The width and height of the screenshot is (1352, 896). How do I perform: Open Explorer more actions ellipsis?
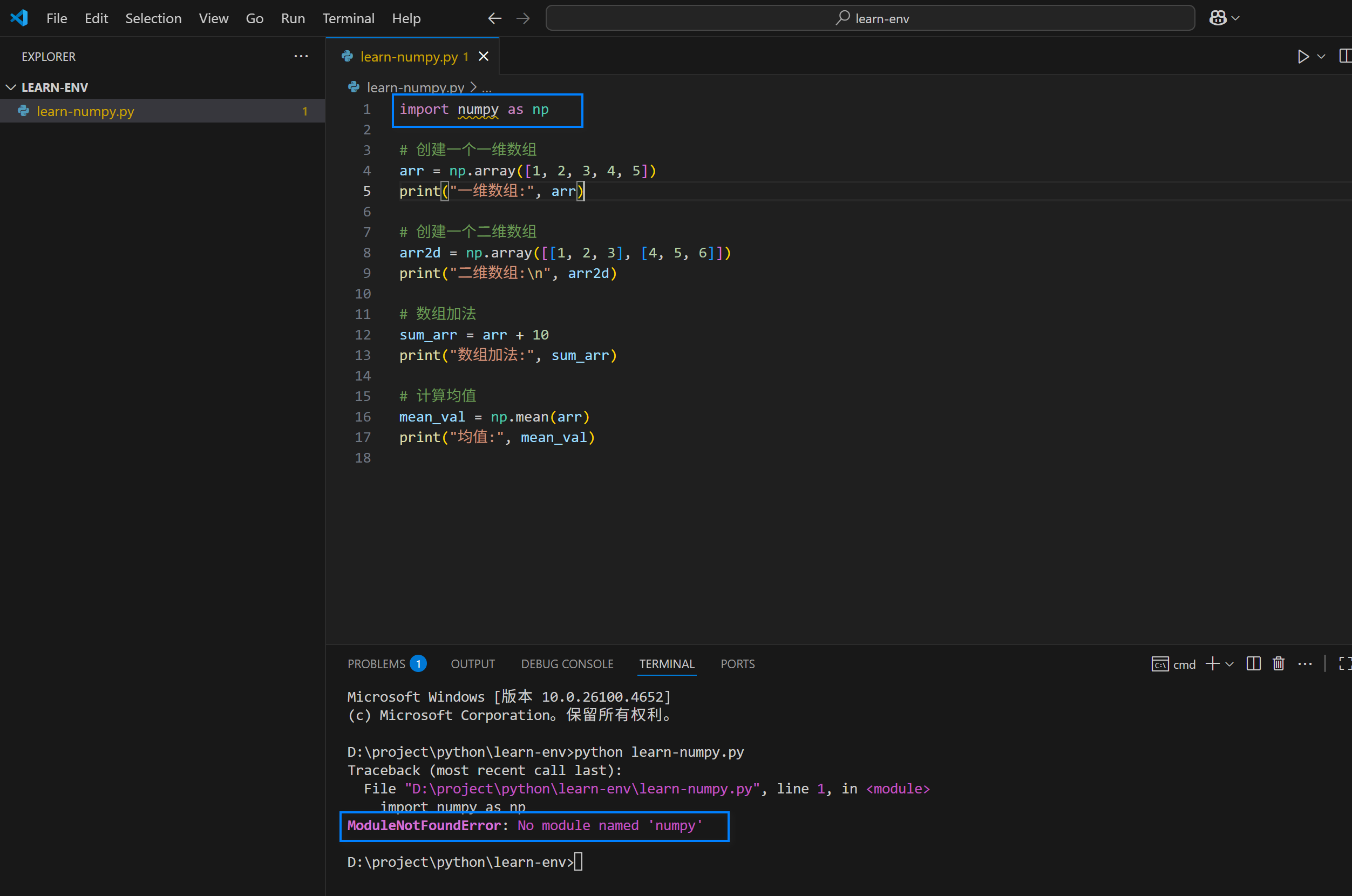[301, 56]
